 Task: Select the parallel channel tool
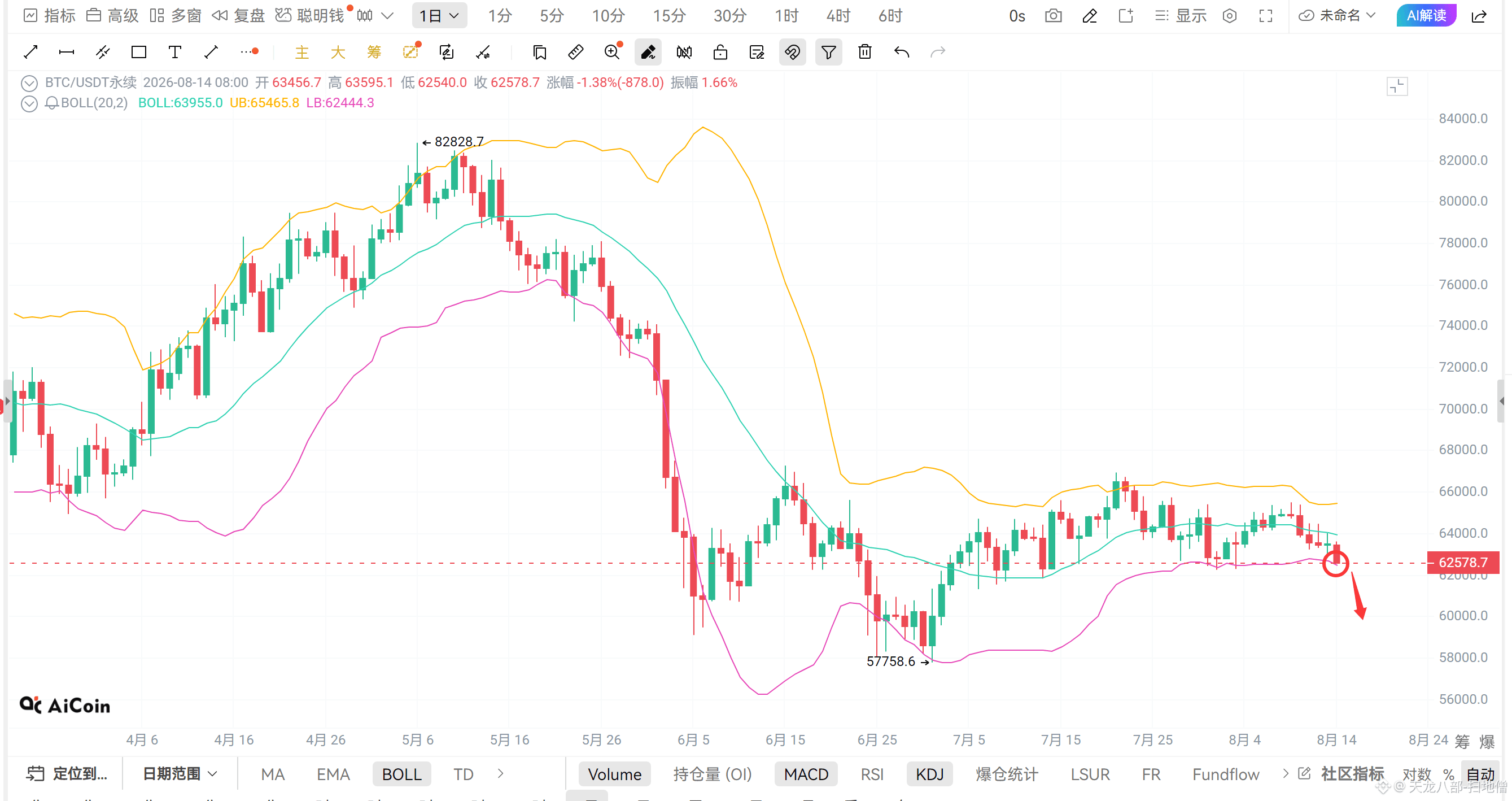[x=103, y=53]
